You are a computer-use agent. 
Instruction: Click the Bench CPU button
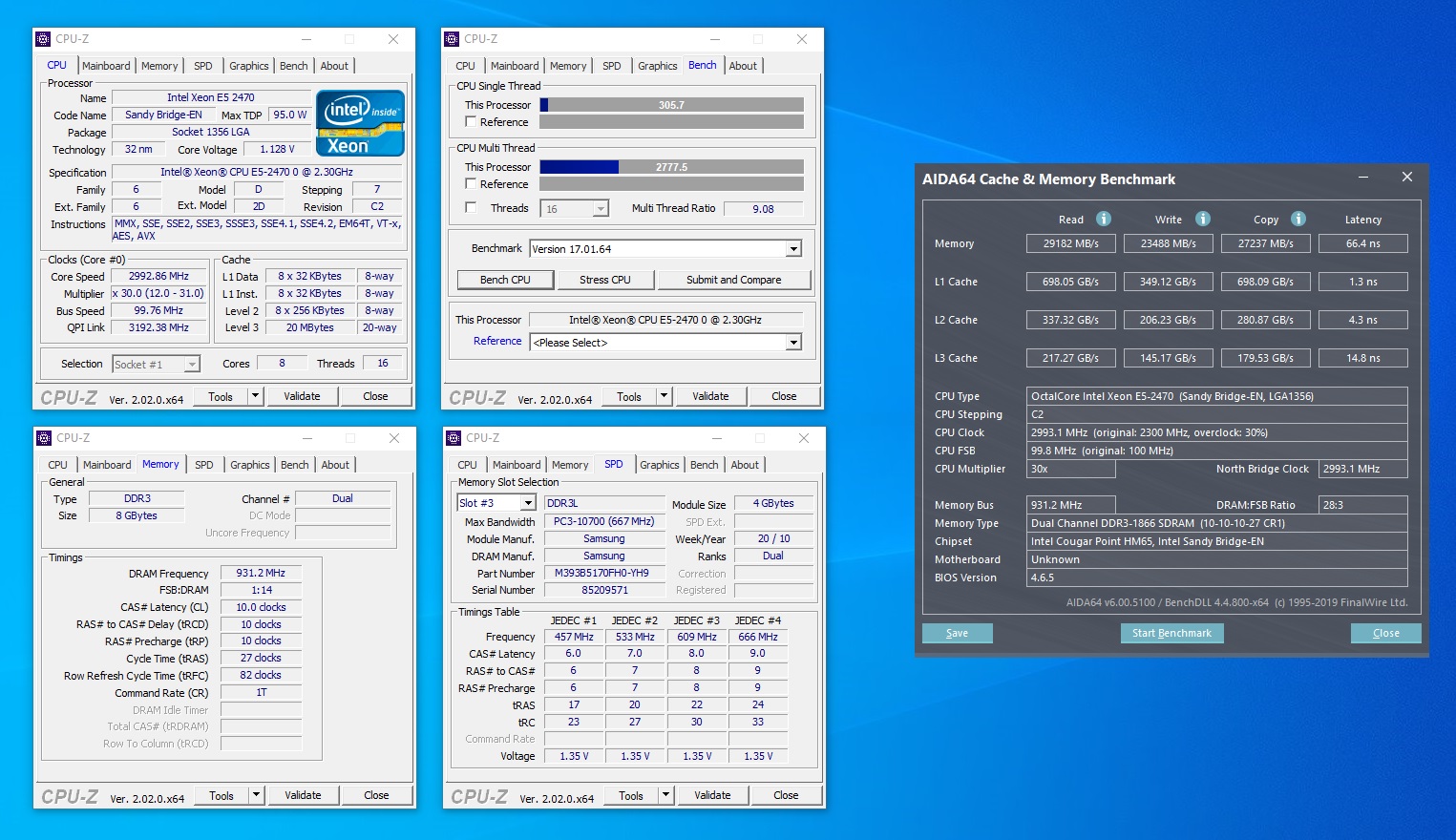pos(505,280)
